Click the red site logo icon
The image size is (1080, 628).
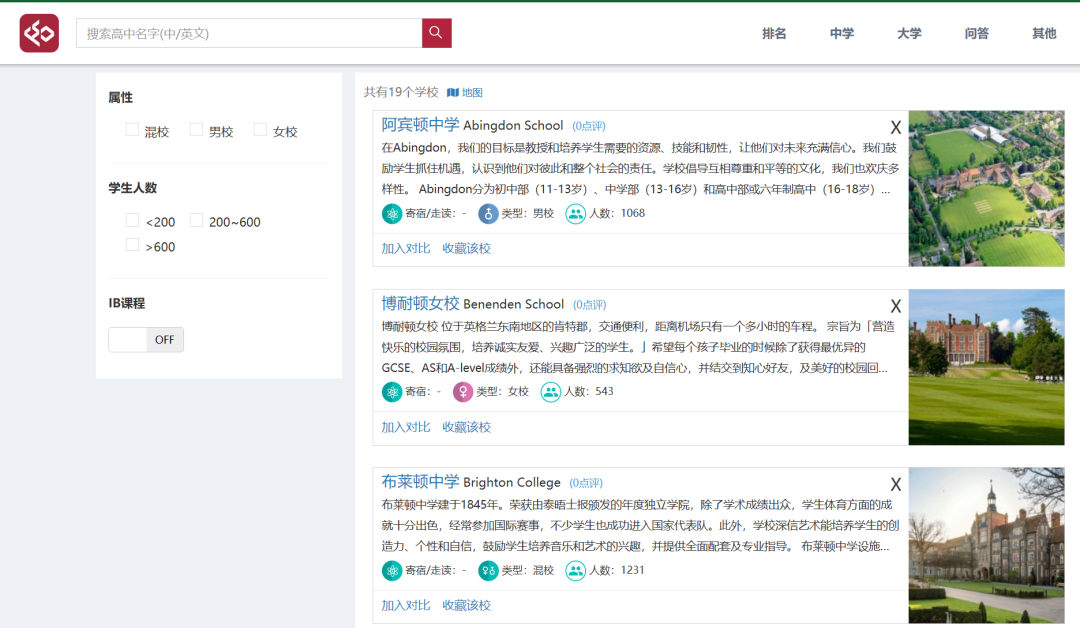click(39, 33)
